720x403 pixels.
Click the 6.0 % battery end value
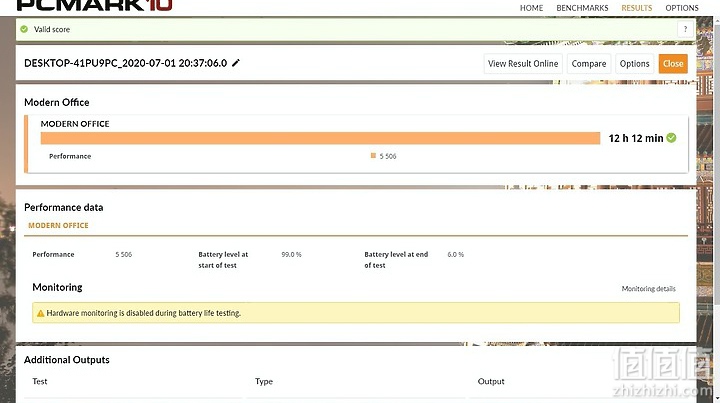[456, 254]
